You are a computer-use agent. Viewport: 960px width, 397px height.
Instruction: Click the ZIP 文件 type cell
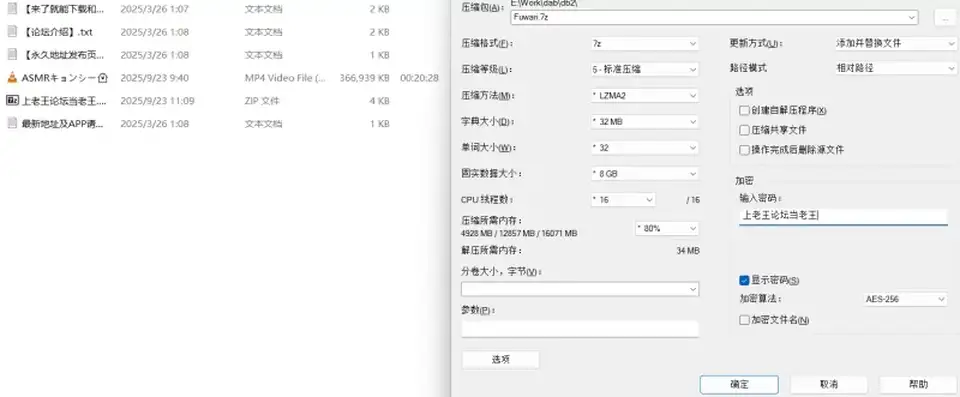pos(262,100)
